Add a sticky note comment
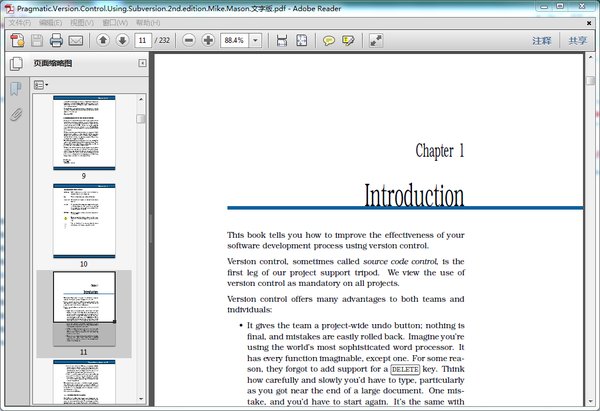600x411 pixels. tap(329, 40)
